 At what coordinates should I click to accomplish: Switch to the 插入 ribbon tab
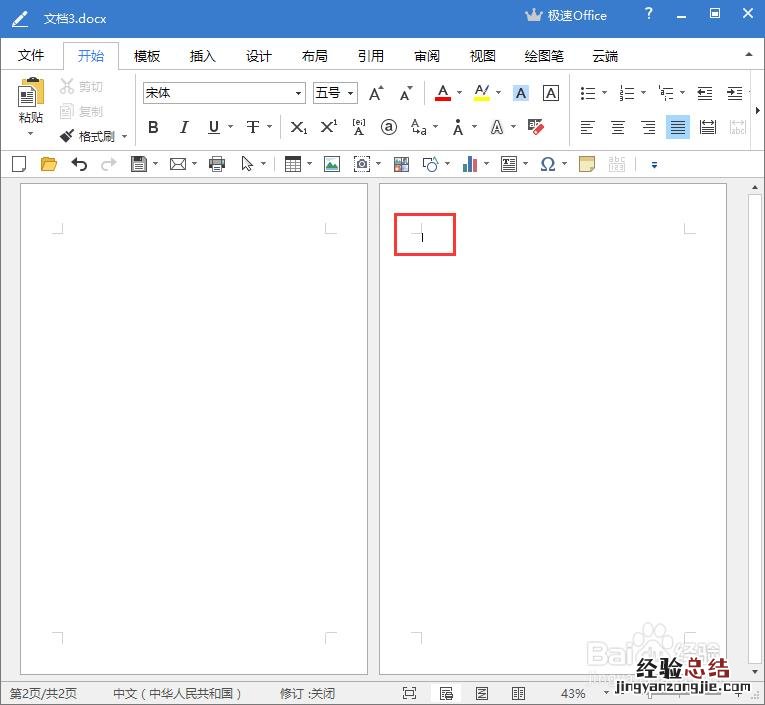coord(203,56)
